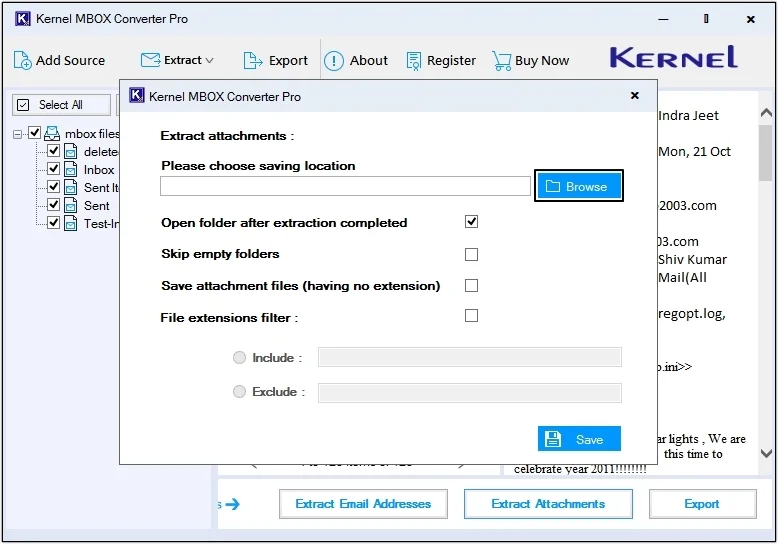This screenshot has width=779, height=545.
Task: Toggle Open folder after extraction completed checkbox
Action: pyautogui.click(x=471, y=222)
